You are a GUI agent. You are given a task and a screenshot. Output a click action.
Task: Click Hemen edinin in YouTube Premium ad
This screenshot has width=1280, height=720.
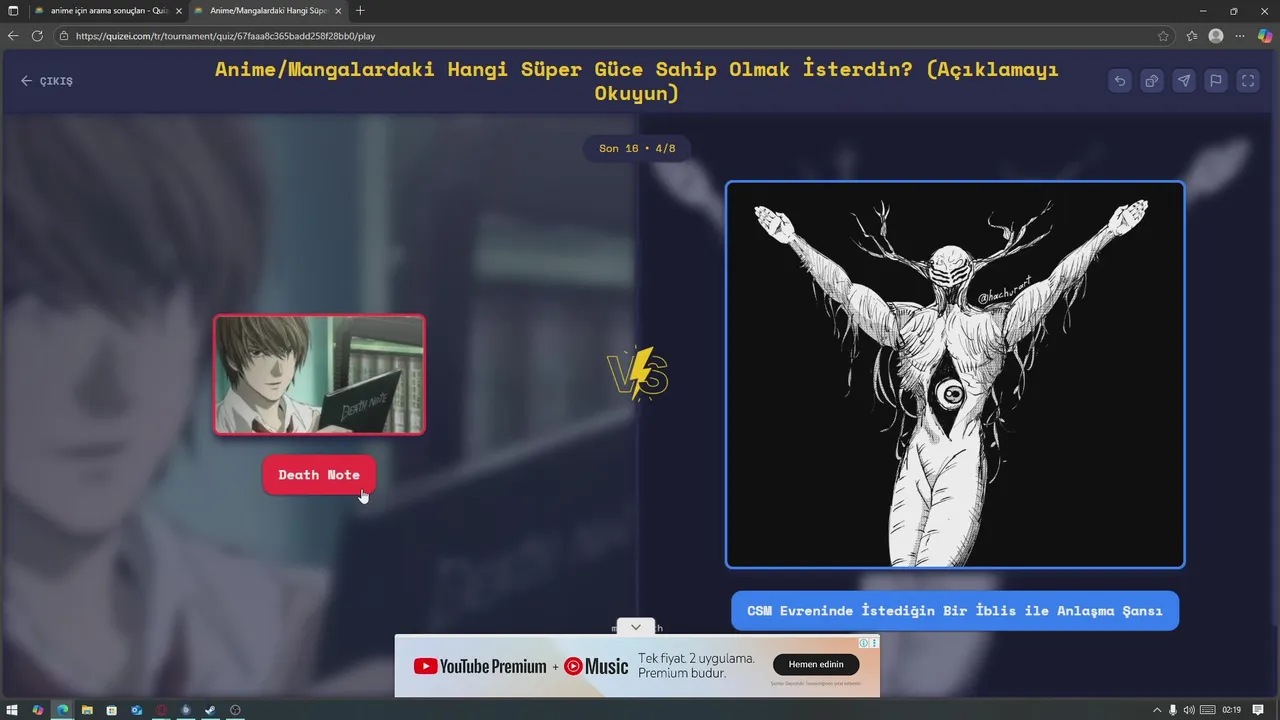816,664
